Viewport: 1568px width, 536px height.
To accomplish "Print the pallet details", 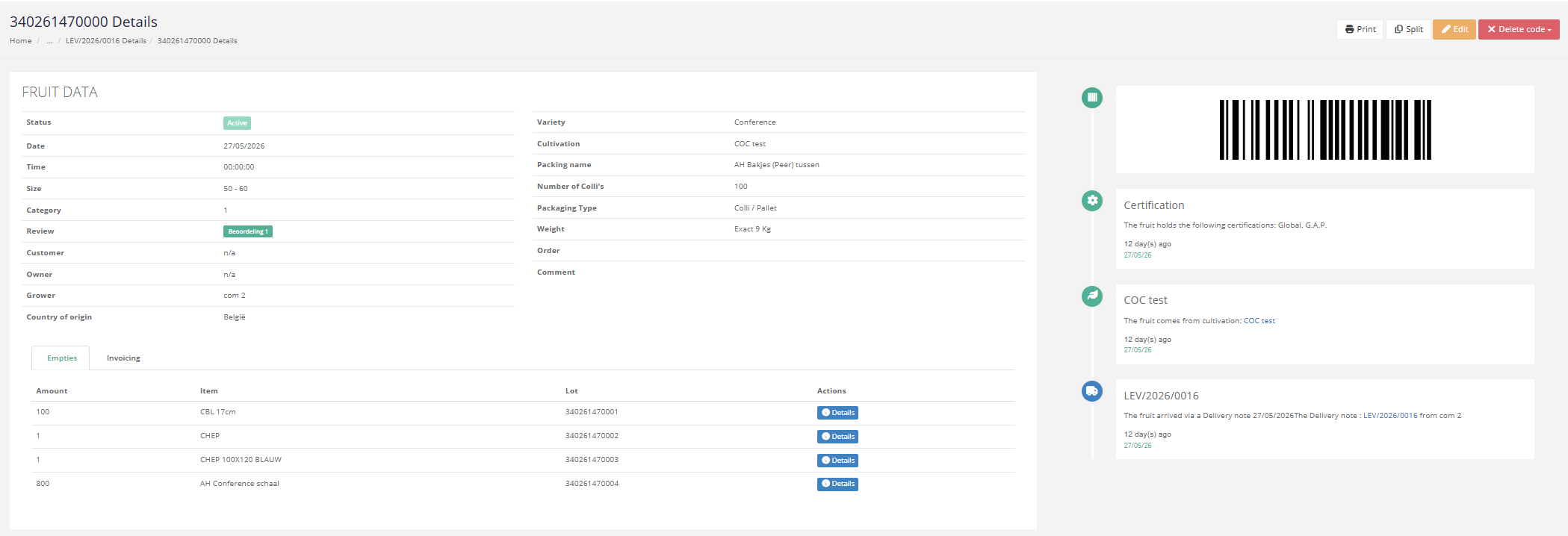I will click(1360, 29).
